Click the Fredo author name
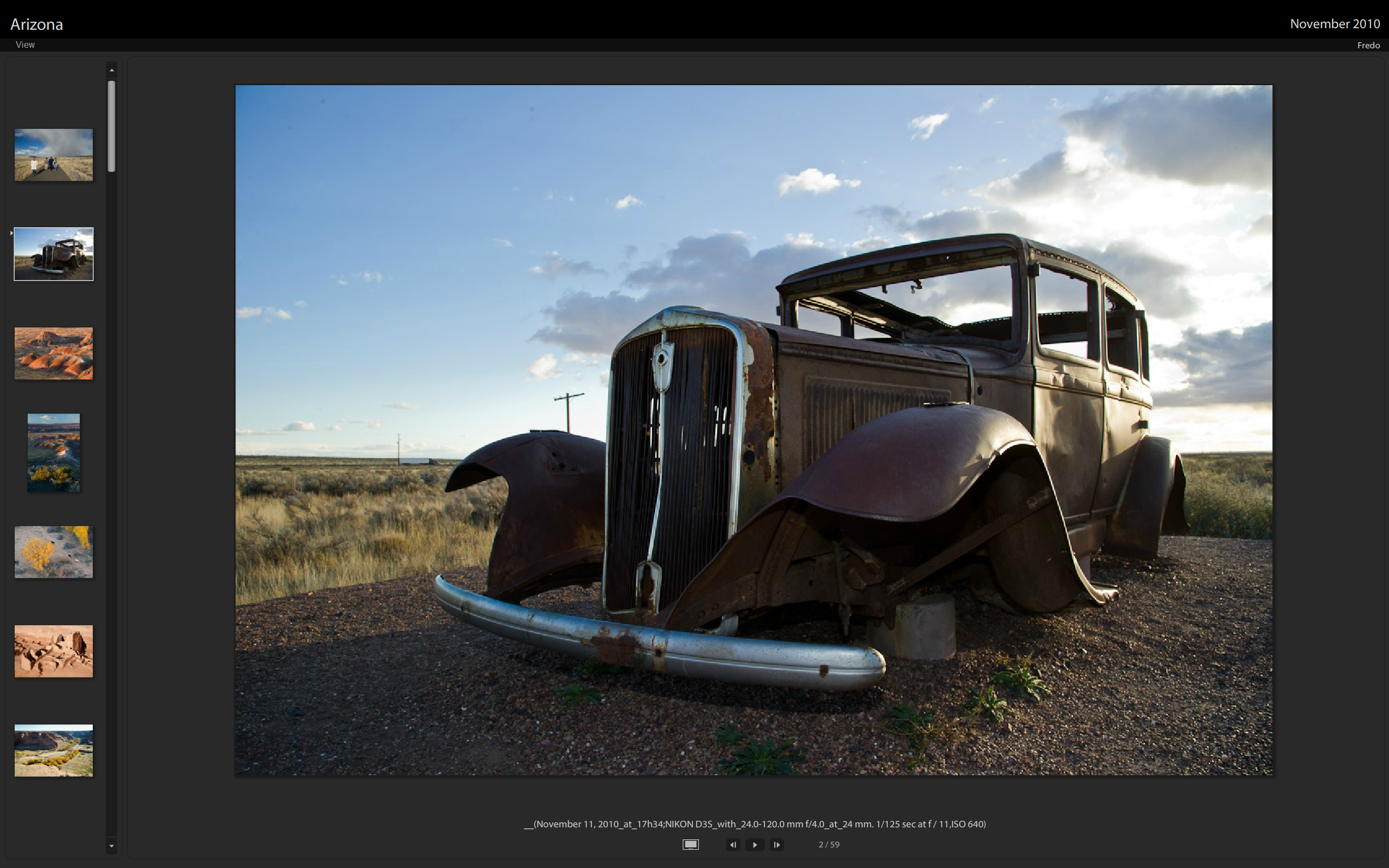The image size is (1389, 868). pos(1368,45)
